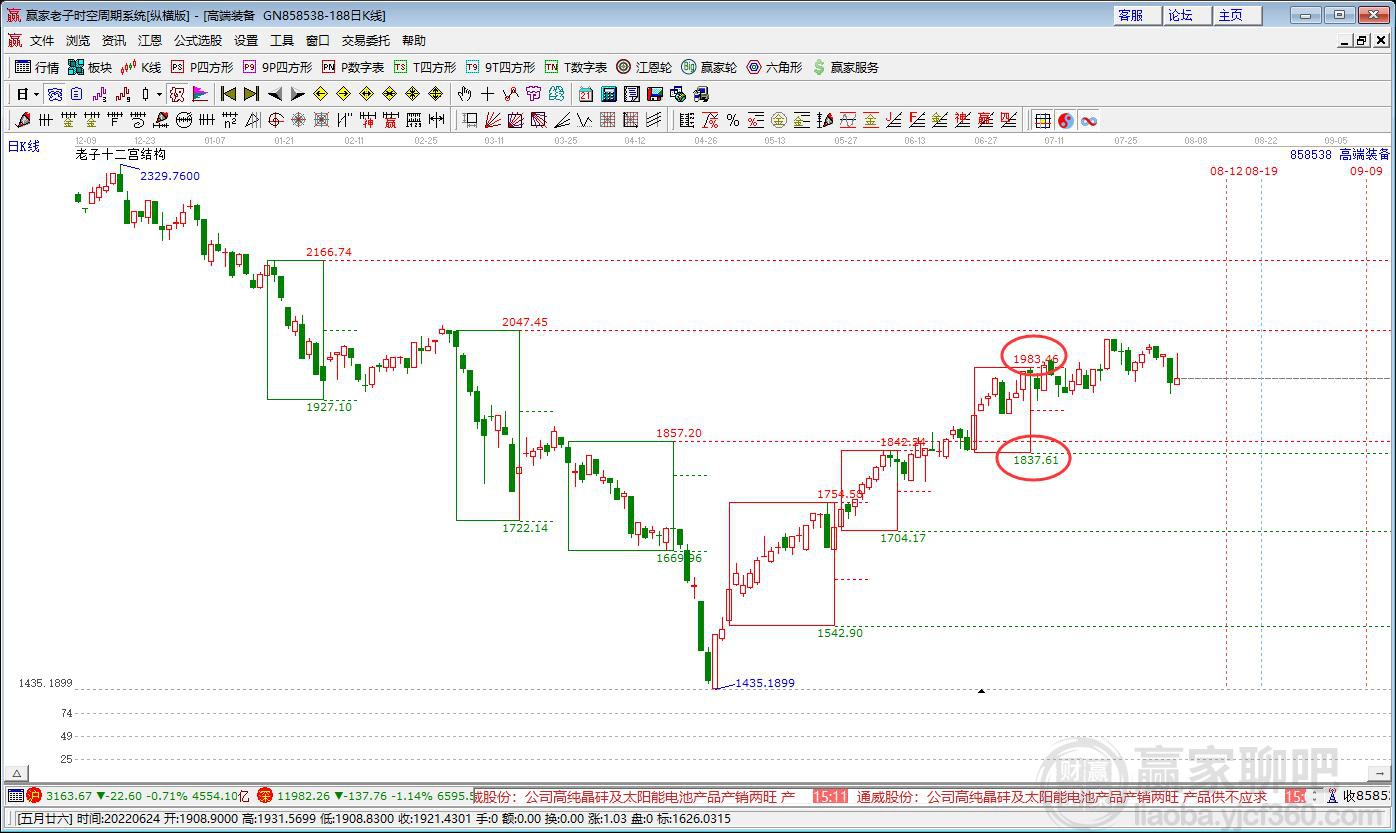Open the 江恩 menu
Viewport: 1396px width, 833px height.
150,41
